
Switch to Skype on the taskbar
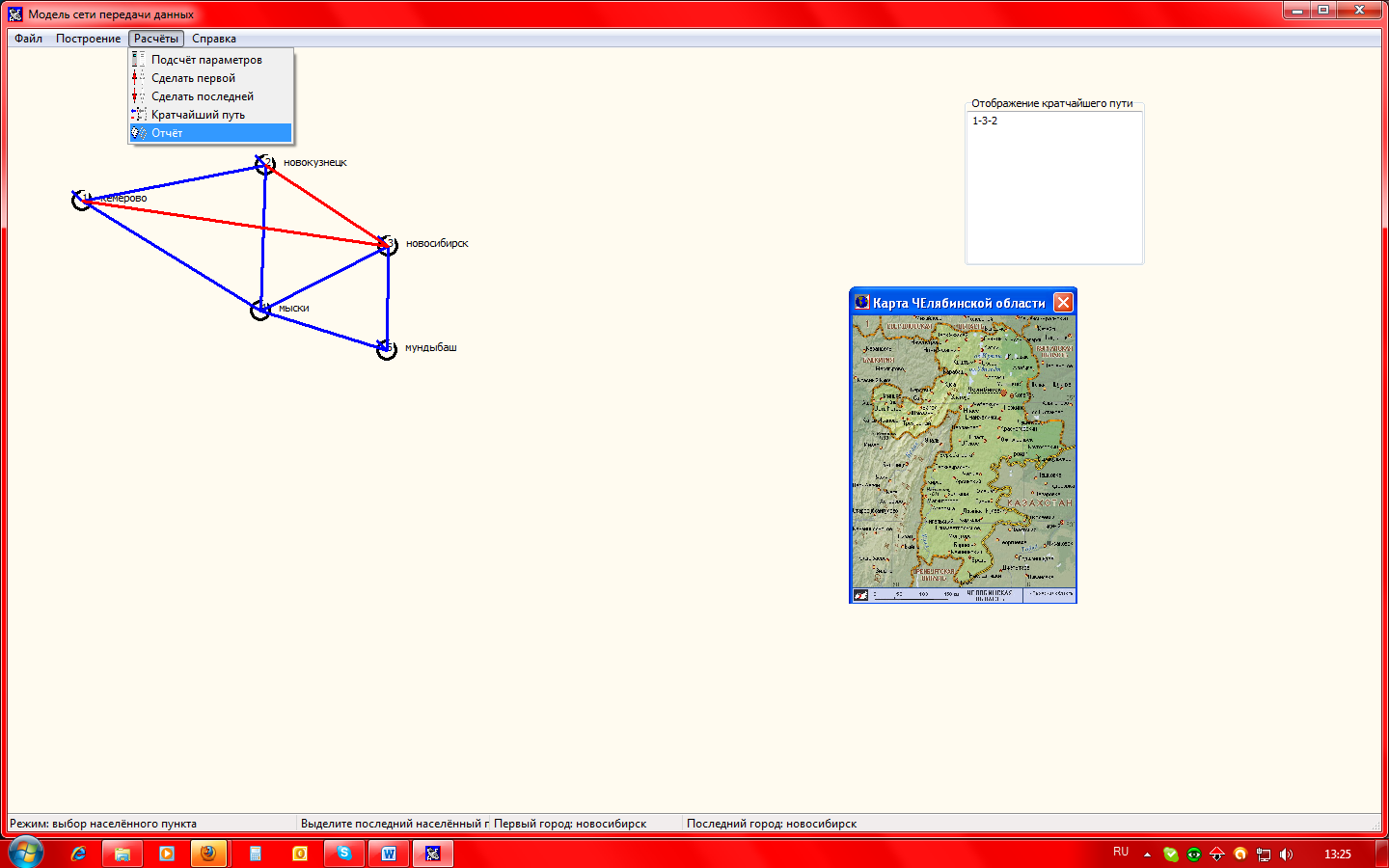(344, 854)
